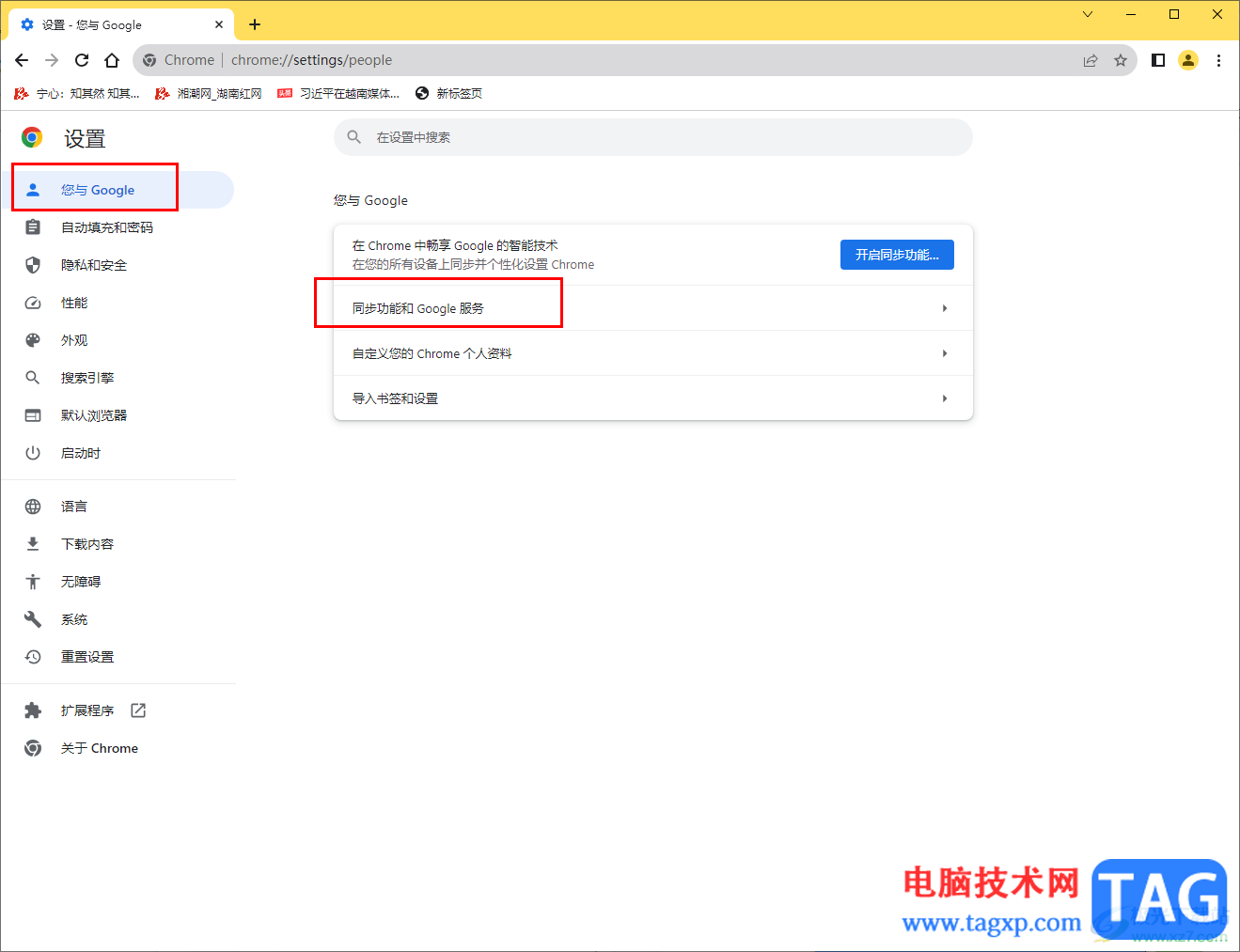Select 您与 Google in the sidebar
The width and height of the screenshot is (1240, 952).
click(118, 190)
